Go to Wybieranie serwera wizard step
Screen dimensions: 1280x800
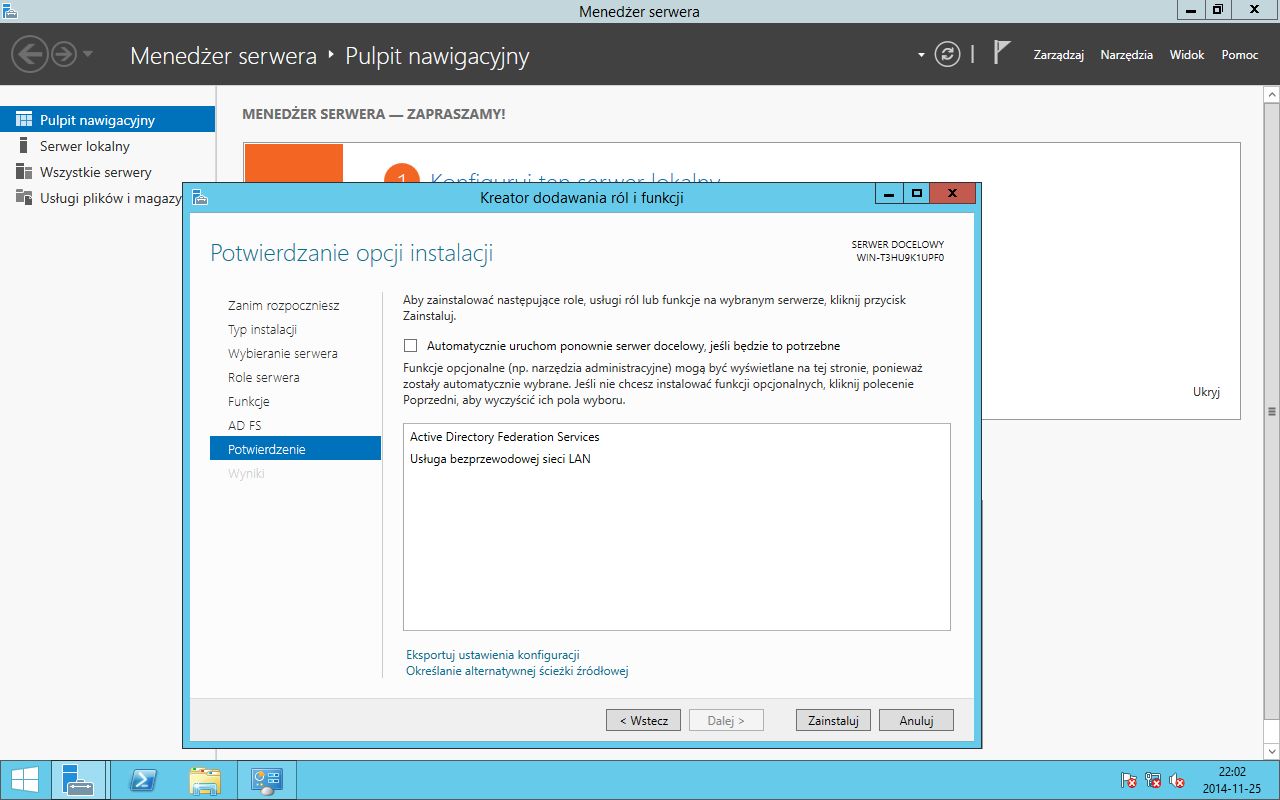pyautogui.click(x=283, y=353)
